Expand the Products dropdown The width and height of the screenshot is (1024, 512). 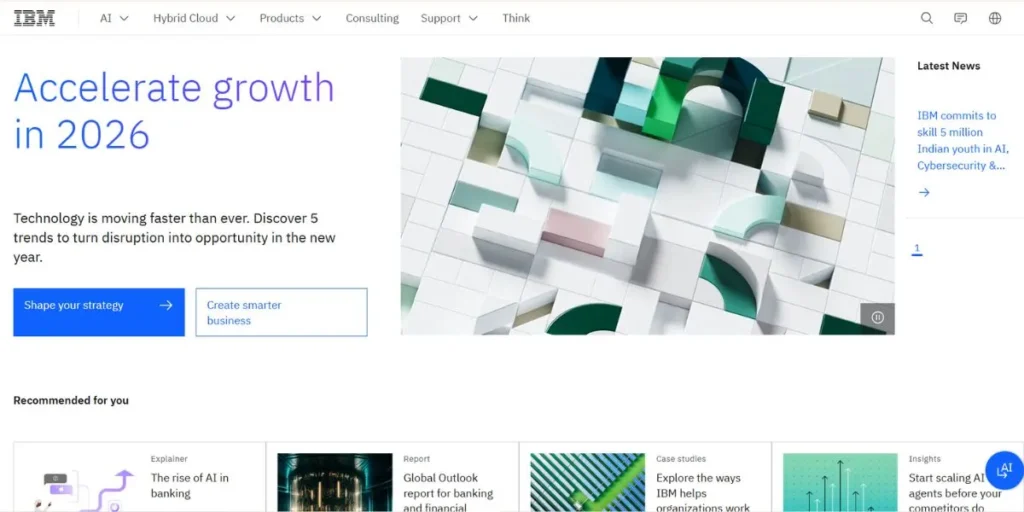click(x=290, y=18)
